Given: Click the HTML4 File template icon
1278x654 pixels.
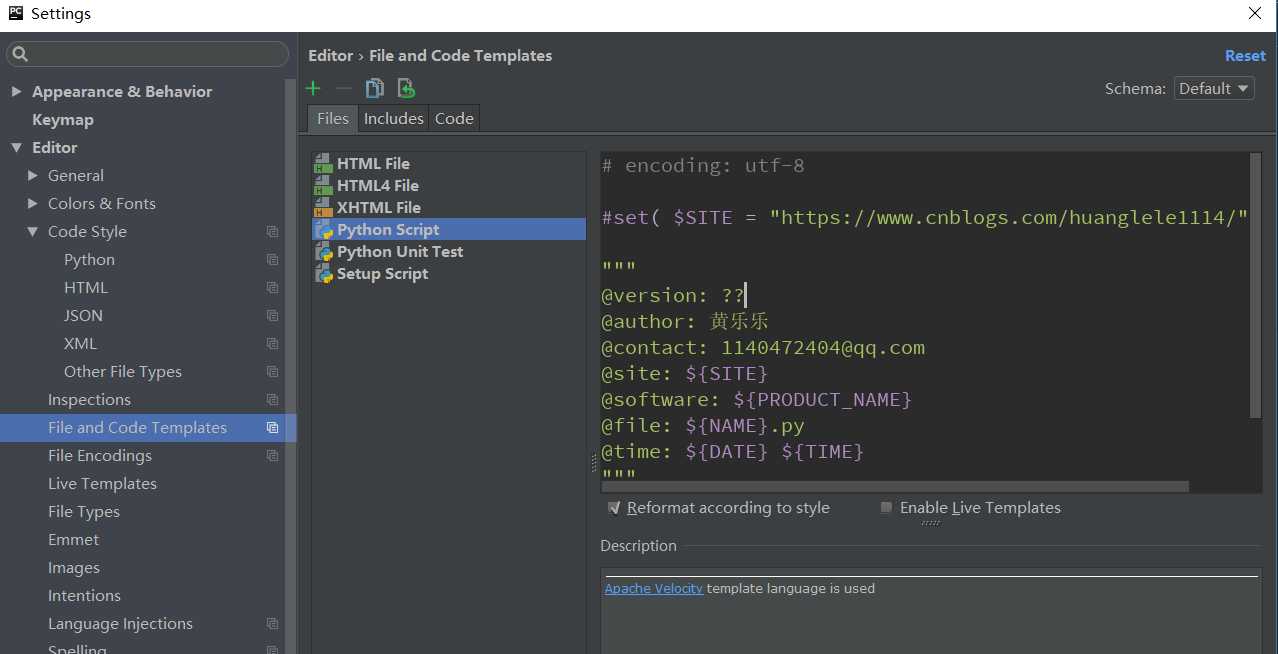Looking at the screenshot, I should point(323,185).
